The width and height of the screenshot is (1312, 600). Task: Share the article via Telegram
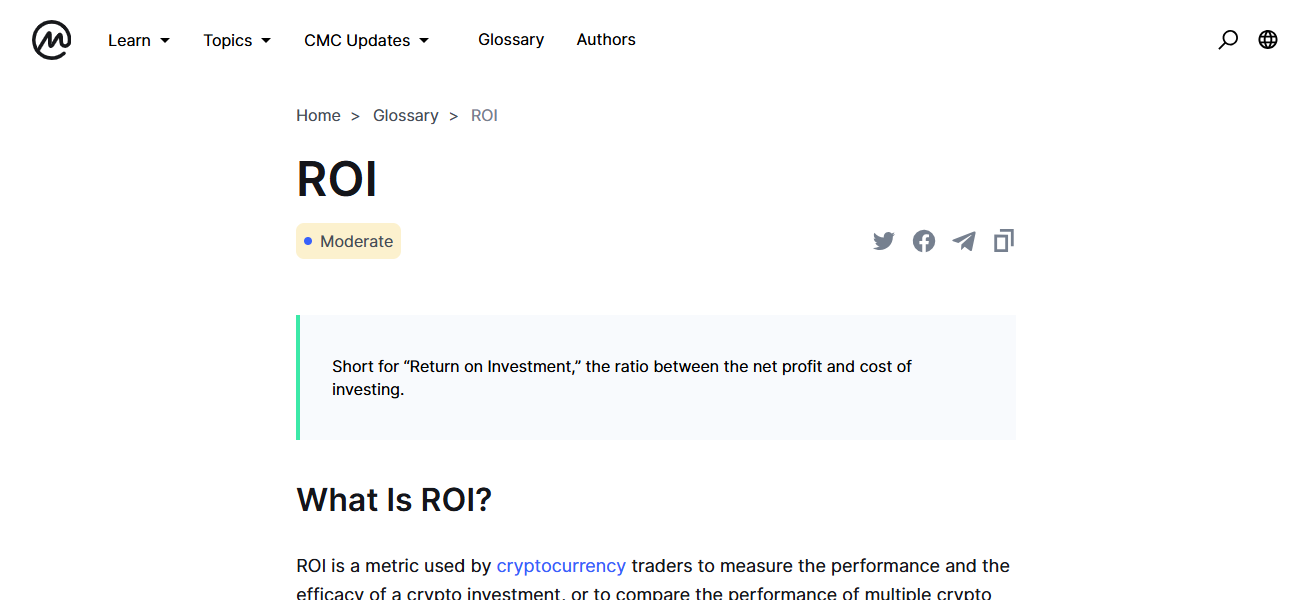click(963, 241)
